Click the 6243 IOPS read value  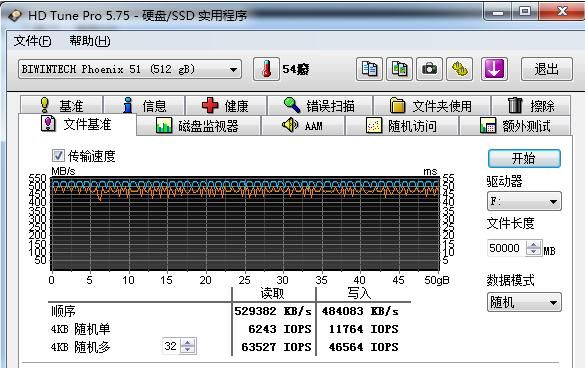click(280, 329)
